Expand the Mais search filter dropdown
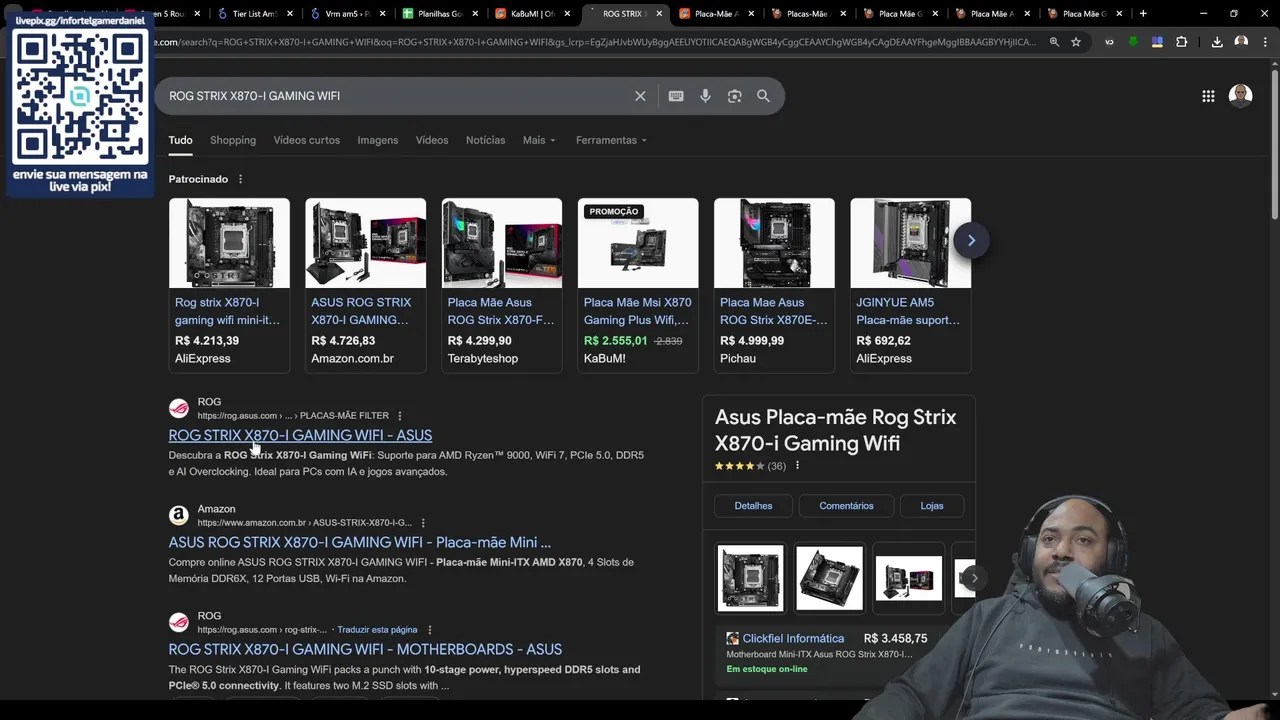This screenshot has height=720, width=1280. [x=539, y=140]
